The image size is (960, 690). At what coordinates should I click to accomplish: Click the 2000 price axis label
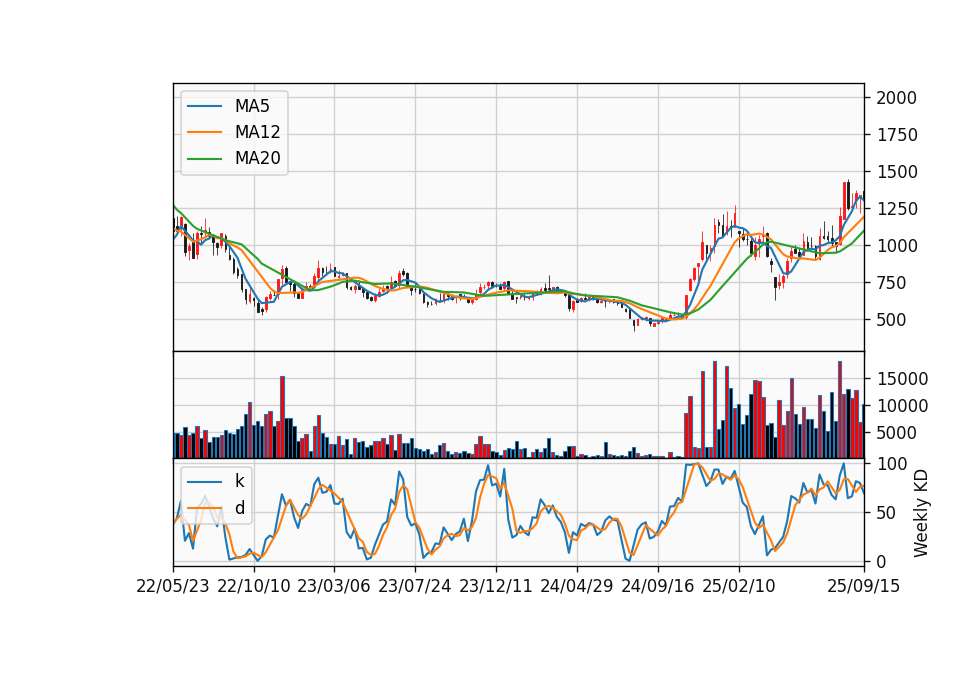click(x=896, y=98)
